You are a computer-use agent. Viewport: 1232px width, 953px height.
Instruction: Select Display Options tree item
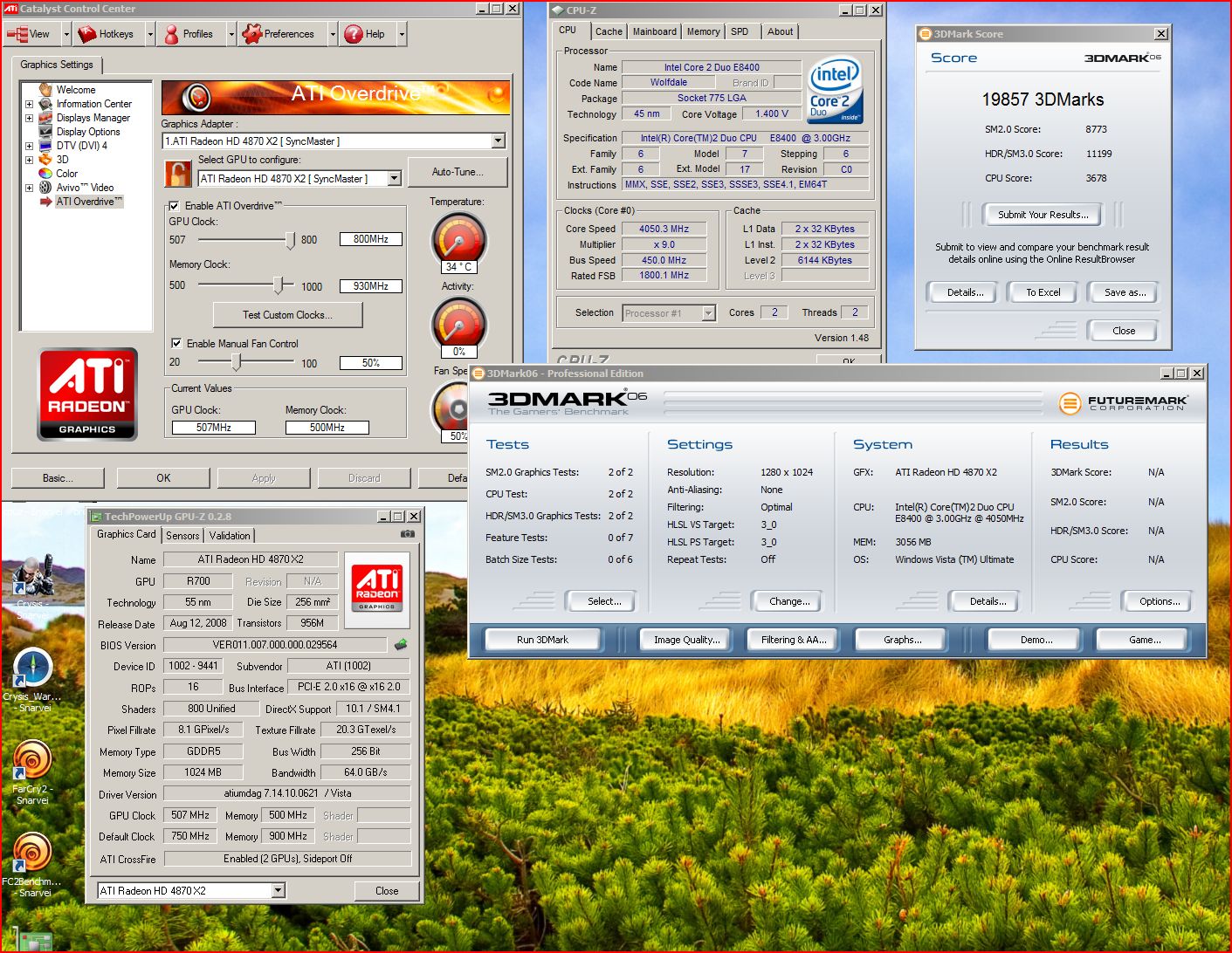pyautogui.click(x=88, y=132)
